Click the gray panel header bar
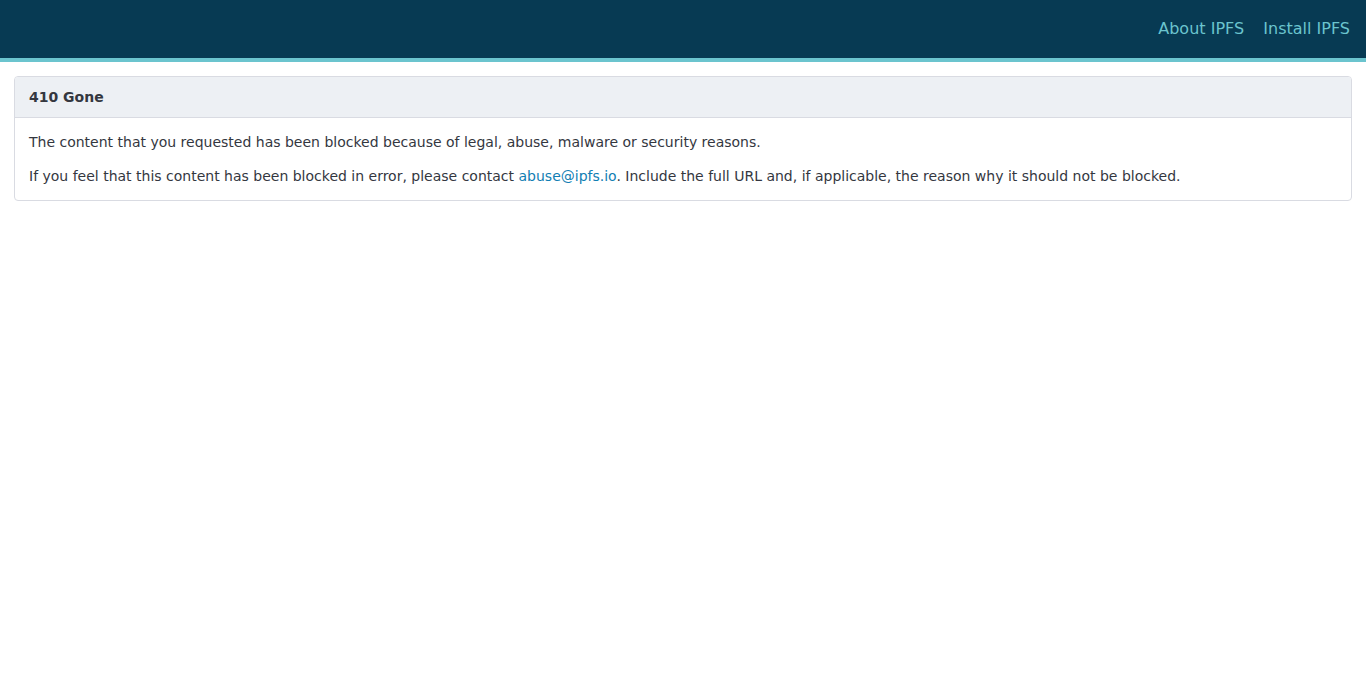 pos(683,97)
